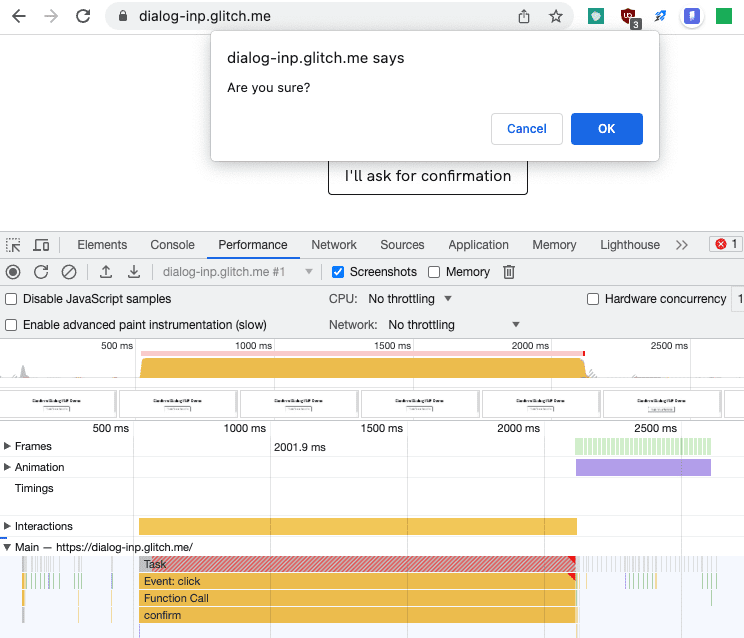Click the clear recording icon
This screenshot has height=638, width=744.
coord(69,272)
